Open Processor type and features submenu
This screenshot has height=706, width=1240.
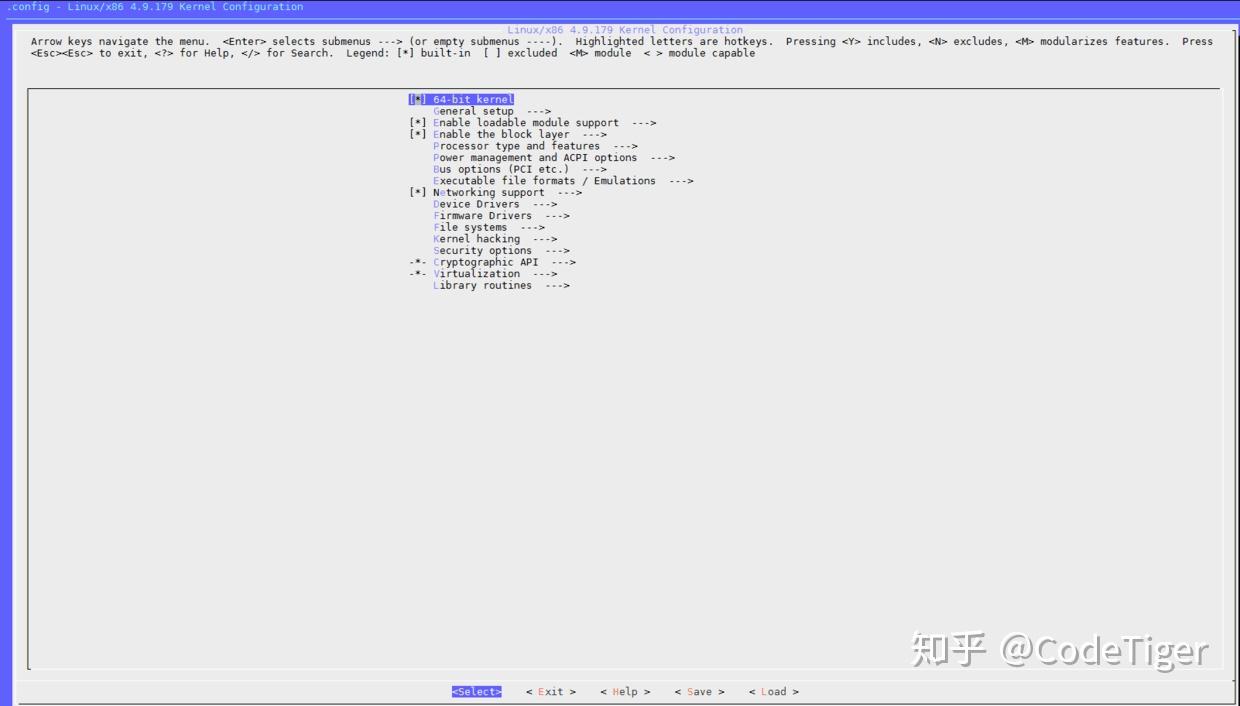click(516, 145)
